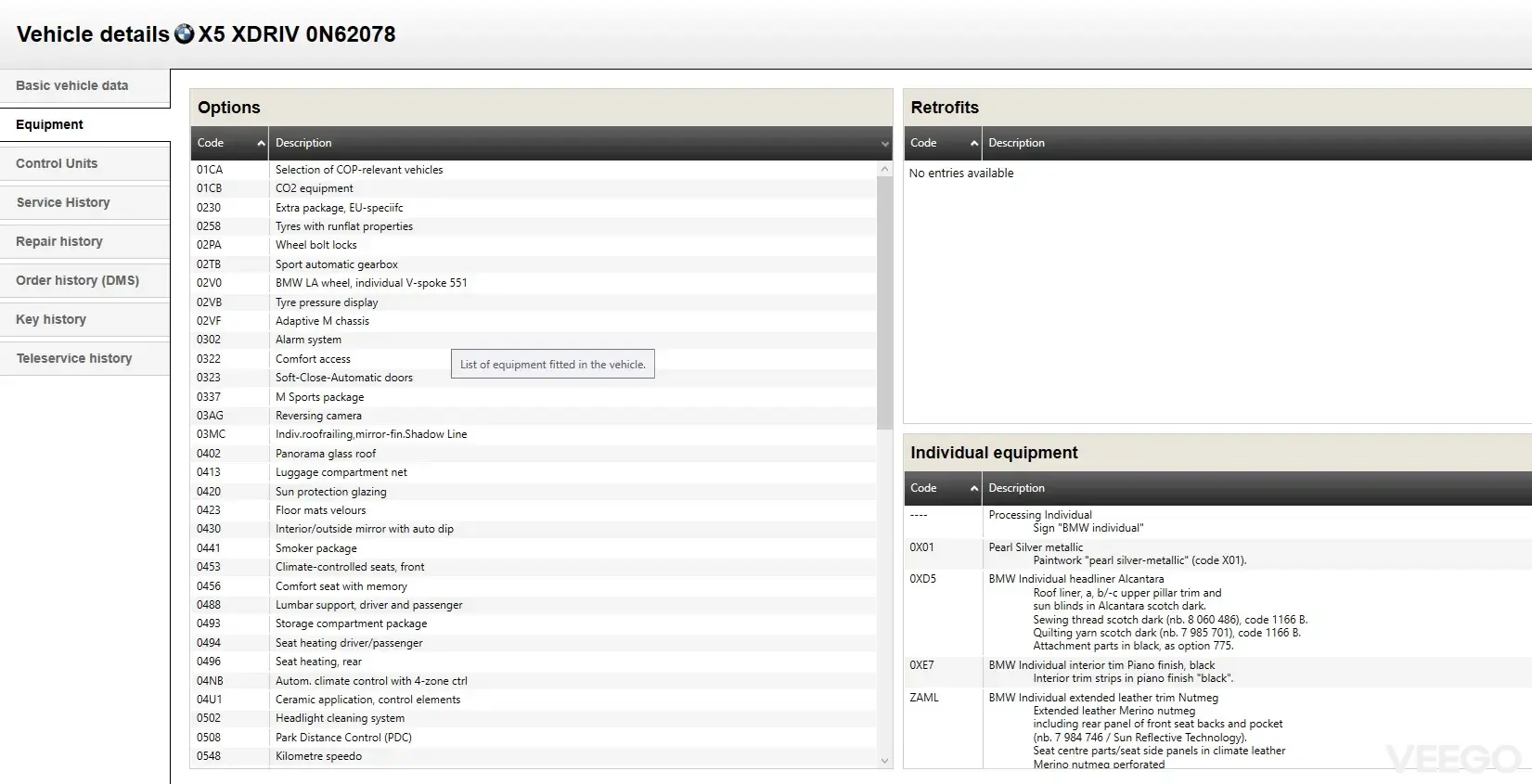
Task: Click the 'No entries available' Retrofits message
Action: pyautogui.click(x=961, y=174)
